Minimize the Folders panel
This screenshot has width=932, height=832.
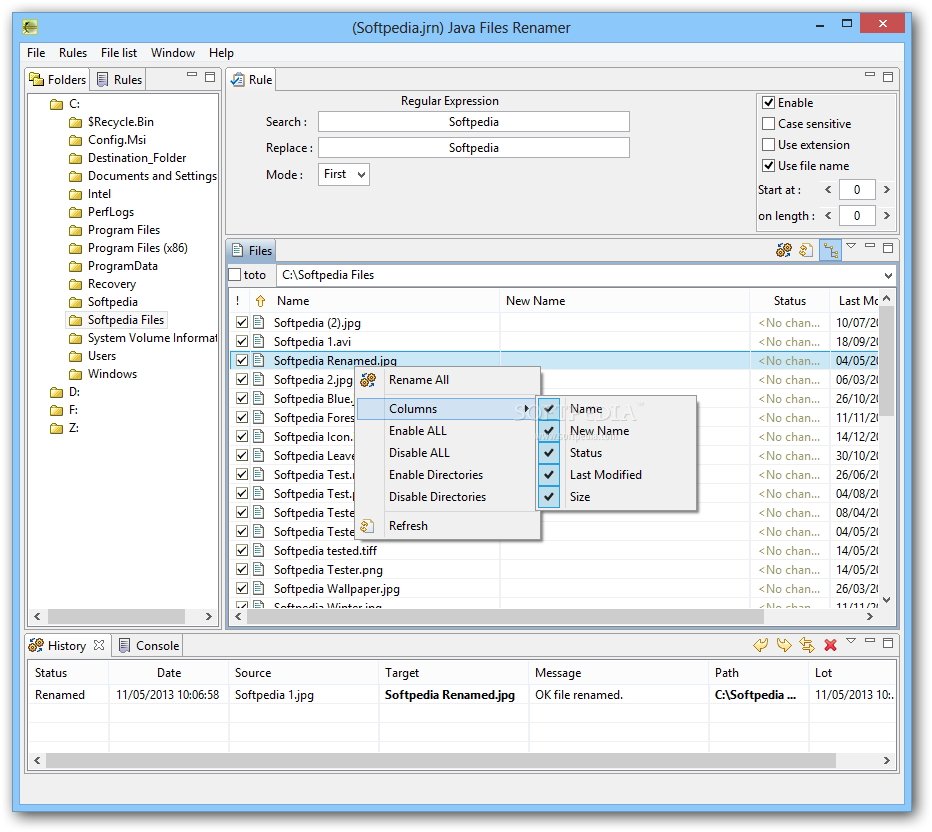[x=192, y=74]
